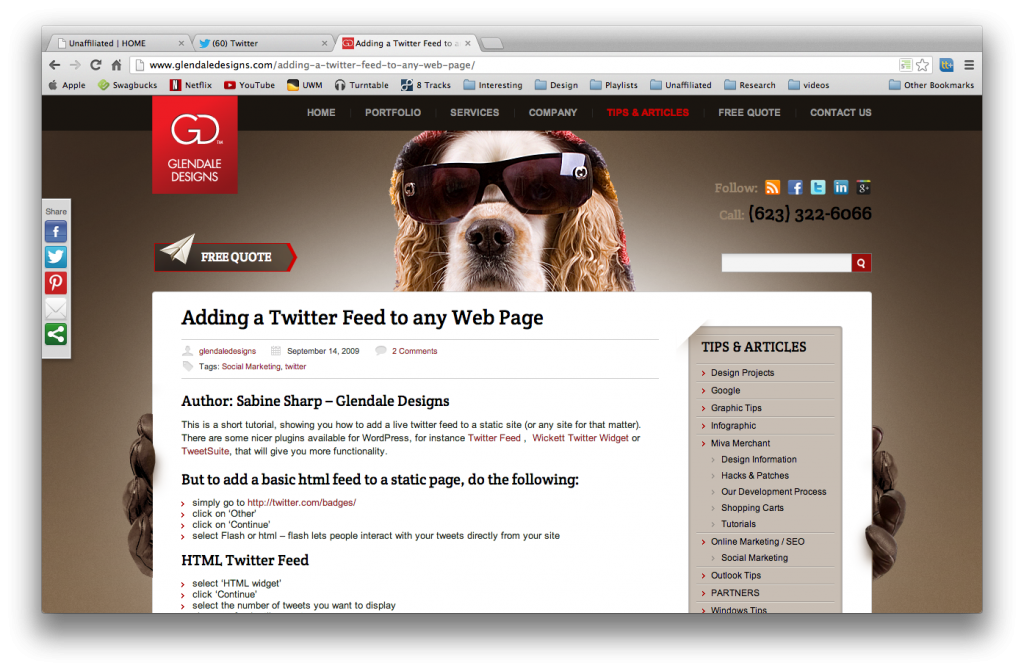Open the Netflix bookmark
Image resolution: width=1024 pixels, height=671 pixels.
191,85
